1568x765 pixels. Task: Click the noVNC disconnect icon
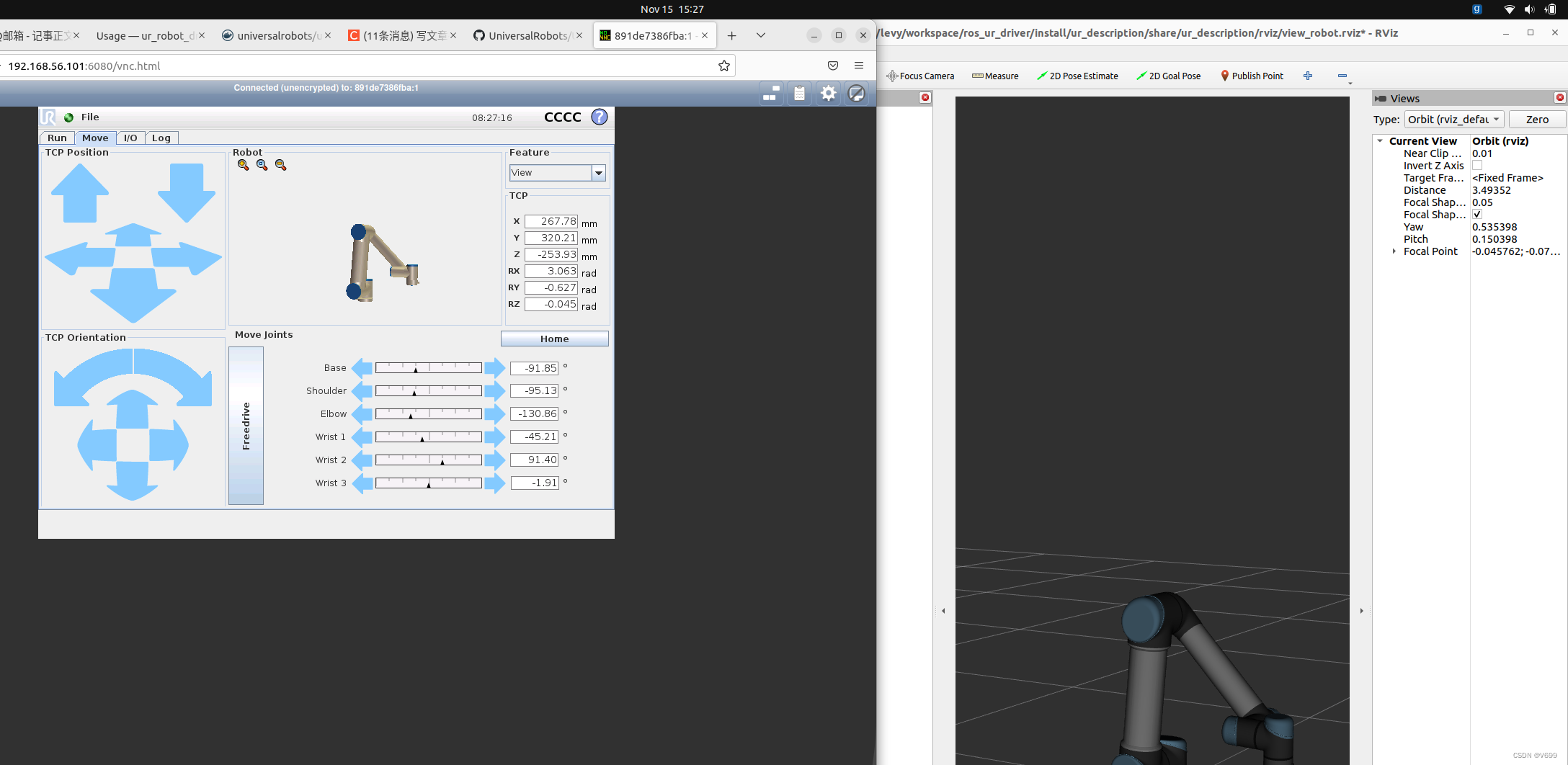[857, 94]
